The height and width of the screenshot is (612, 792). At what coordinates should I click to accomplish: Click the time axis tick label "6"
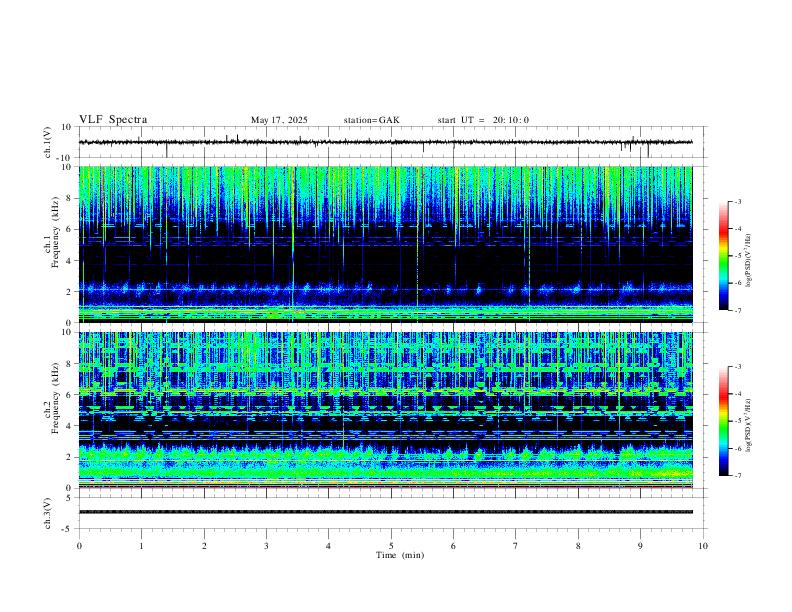[453, 546]
